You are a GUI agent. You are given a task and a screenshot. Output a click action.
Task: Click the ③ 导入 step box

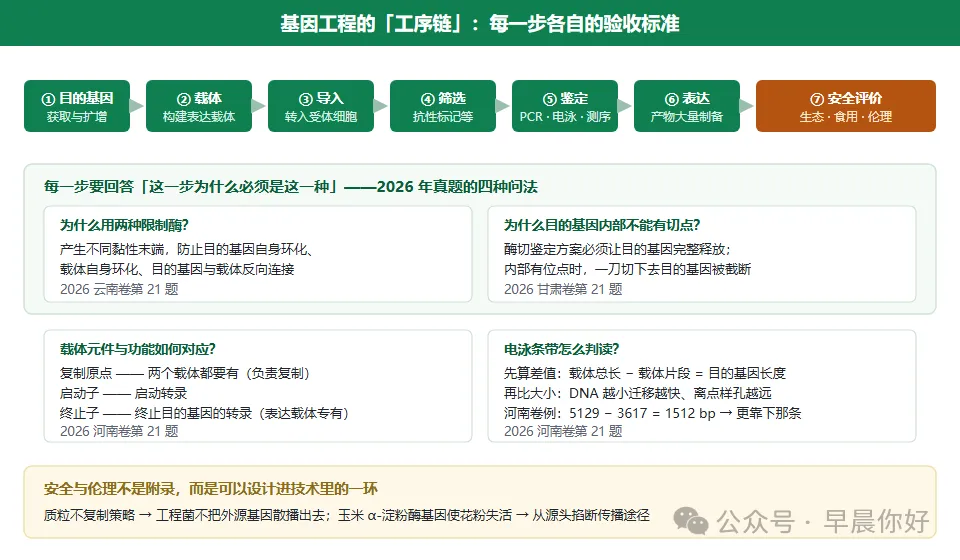tap(321, 106)
